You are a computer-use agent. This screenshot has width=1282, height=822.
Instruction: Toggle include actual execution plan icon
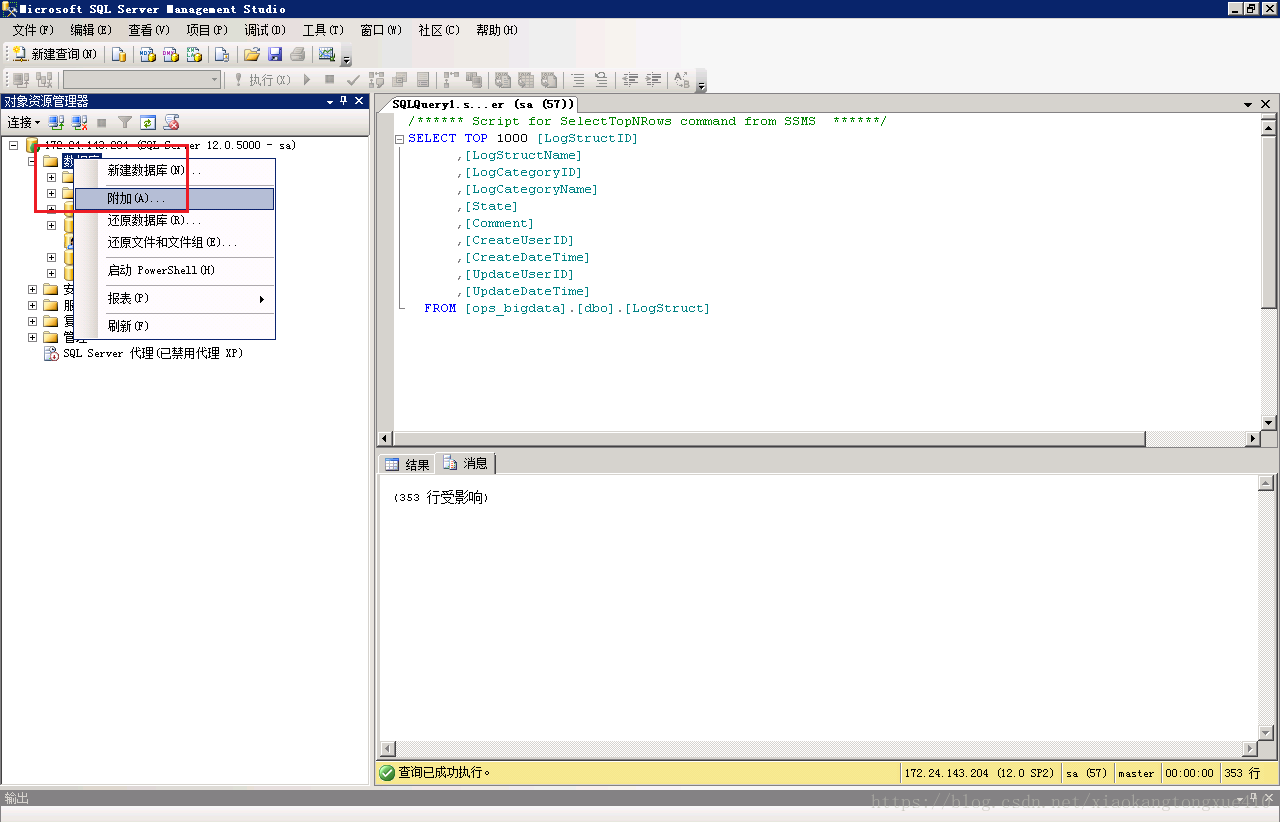[451, 79]
